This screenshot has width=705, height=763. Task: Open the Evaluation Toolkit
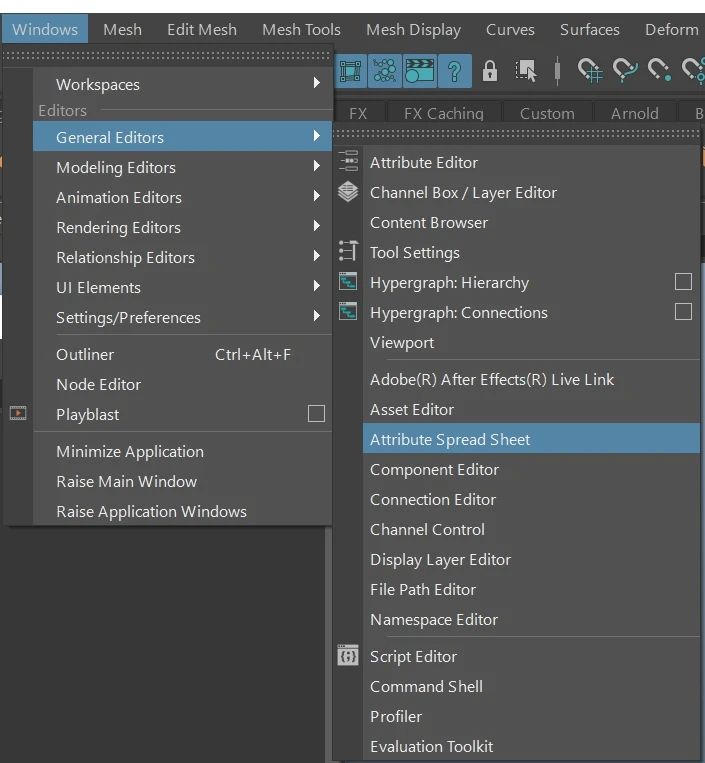[x=531, y=746]
